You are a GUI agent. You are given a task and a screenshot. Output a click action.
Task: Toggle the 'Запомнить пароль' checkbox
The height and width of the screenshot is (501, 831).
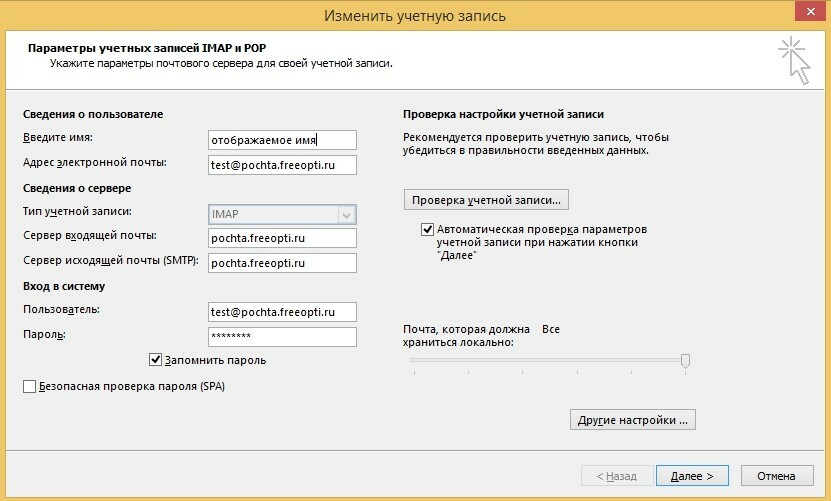tap(155, 360)
